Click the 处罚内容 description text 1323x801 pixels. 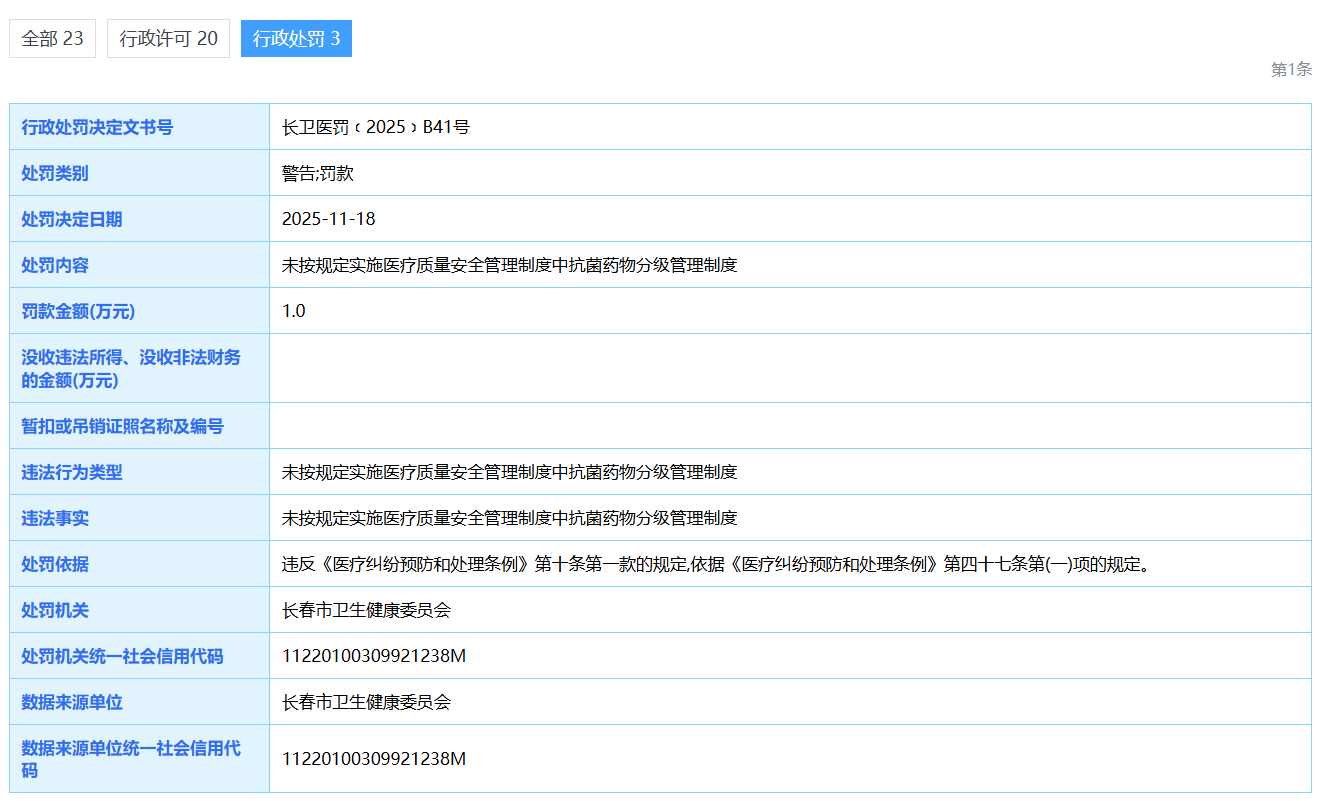click(x=509, y=265)
